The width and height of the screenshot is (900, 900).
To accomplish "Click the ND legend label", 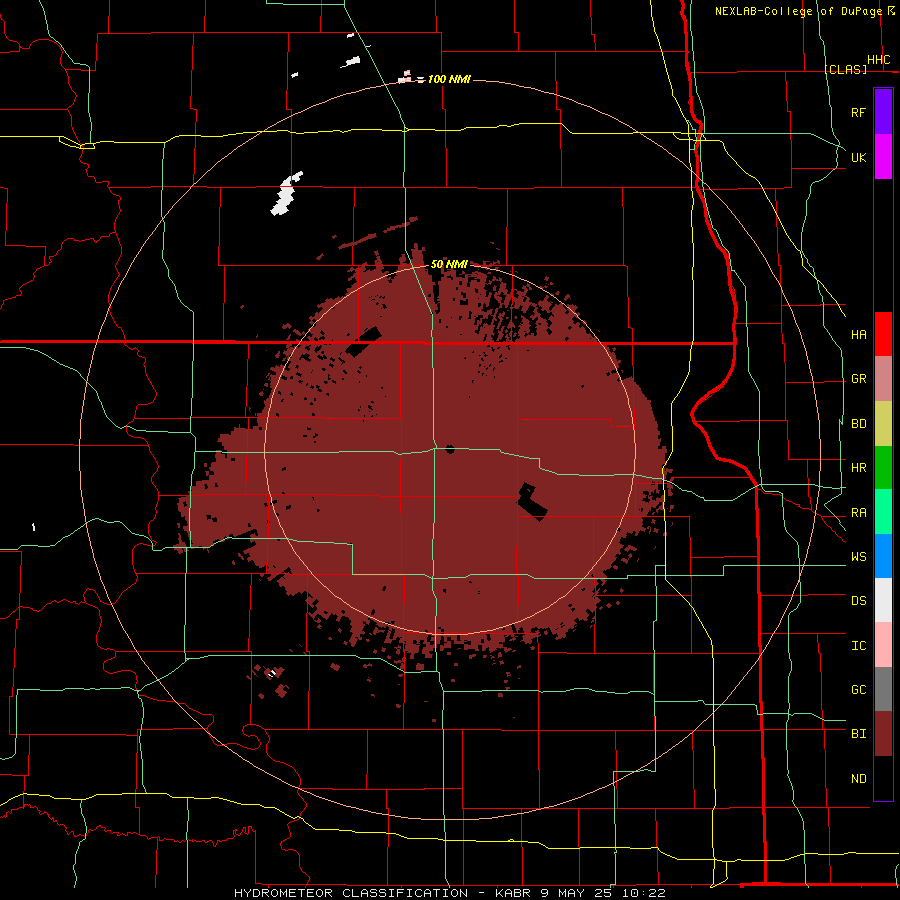I will coord(858,779).
